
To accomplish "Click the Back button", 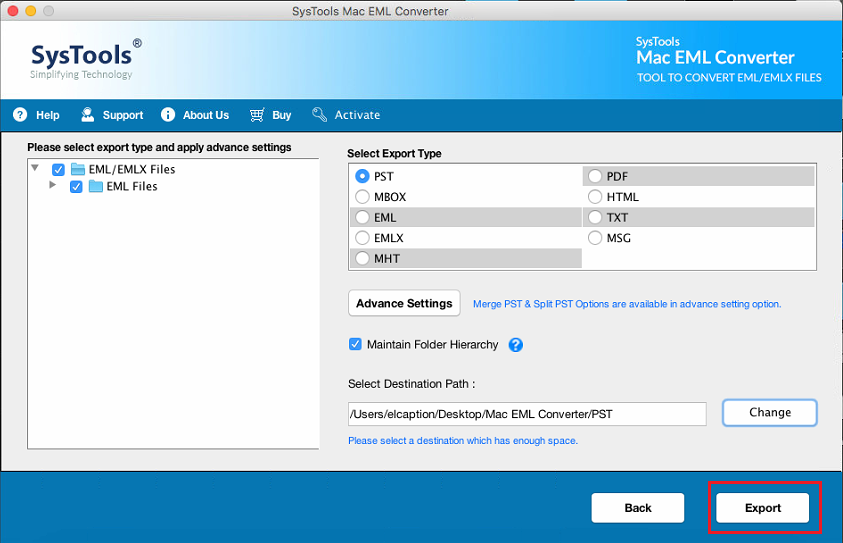I will (x=638, y=508).
